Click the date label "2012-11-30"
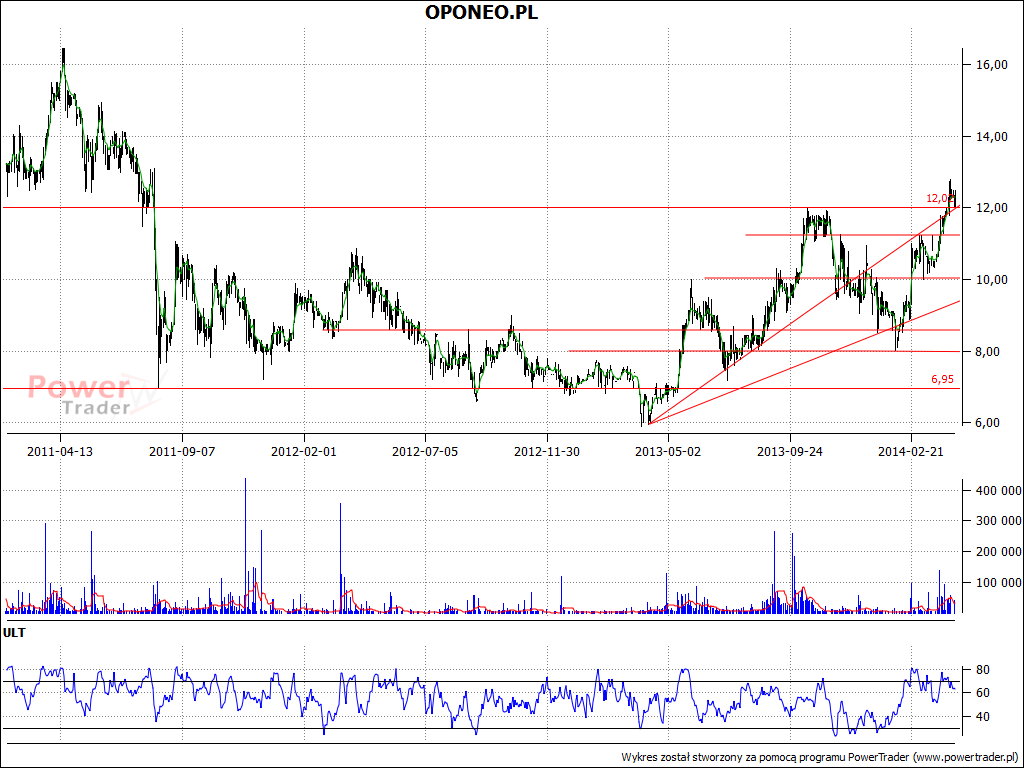Screen dimensions: 1024x768 tap(547, 451)
